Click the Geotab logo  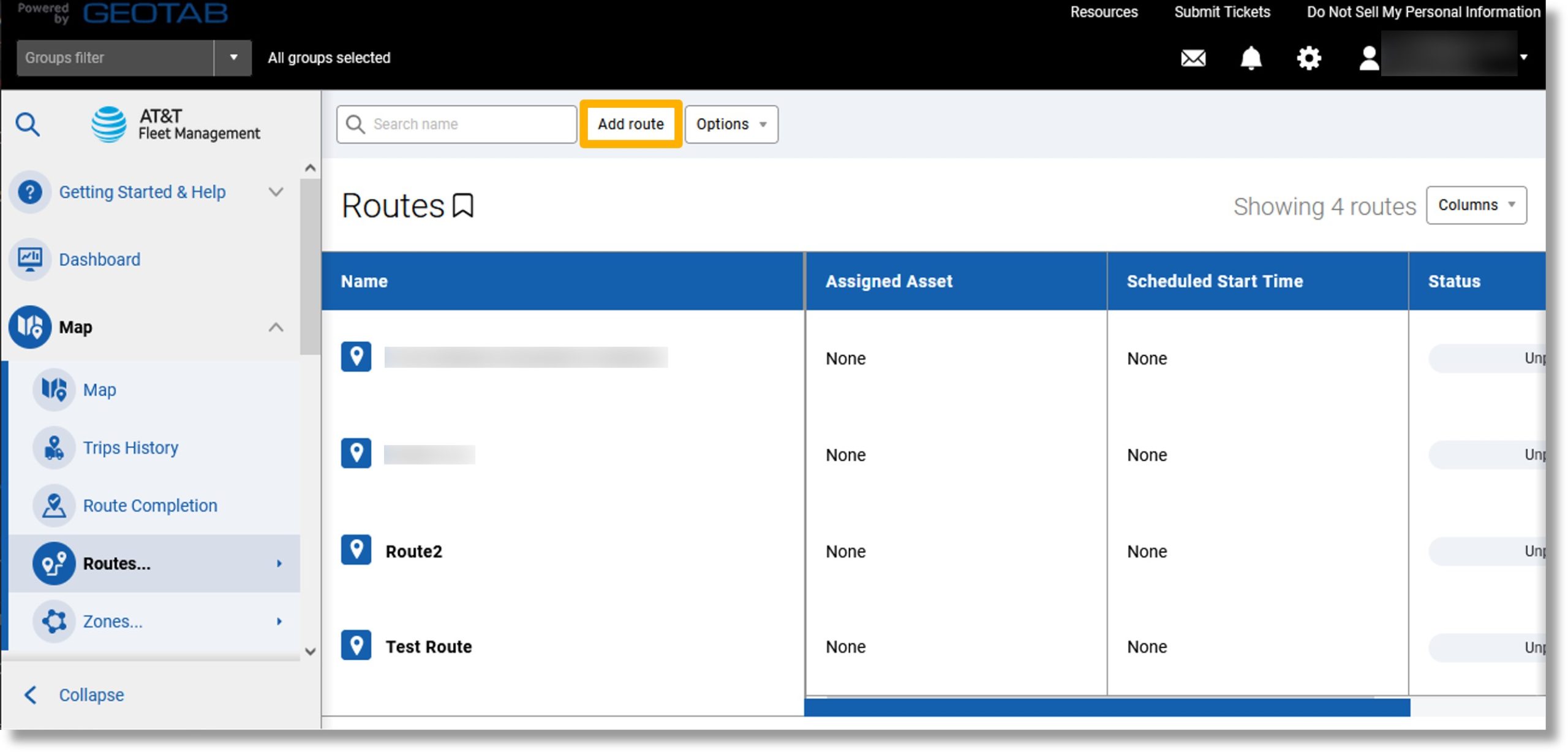pyautogui.click(x=155, y=12)
